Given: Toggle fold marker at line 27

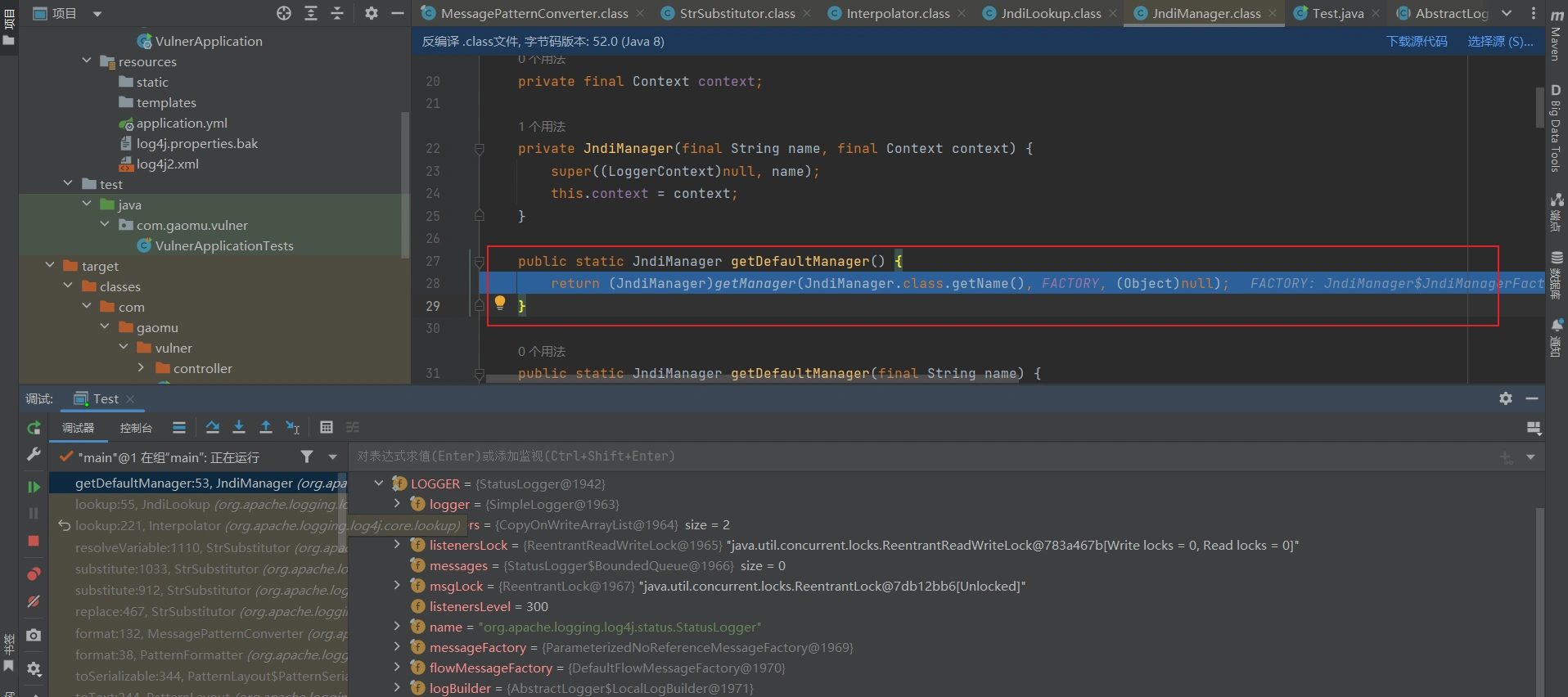Looking at the screenshot, I should pyautogui.click(x=480, y=262).
